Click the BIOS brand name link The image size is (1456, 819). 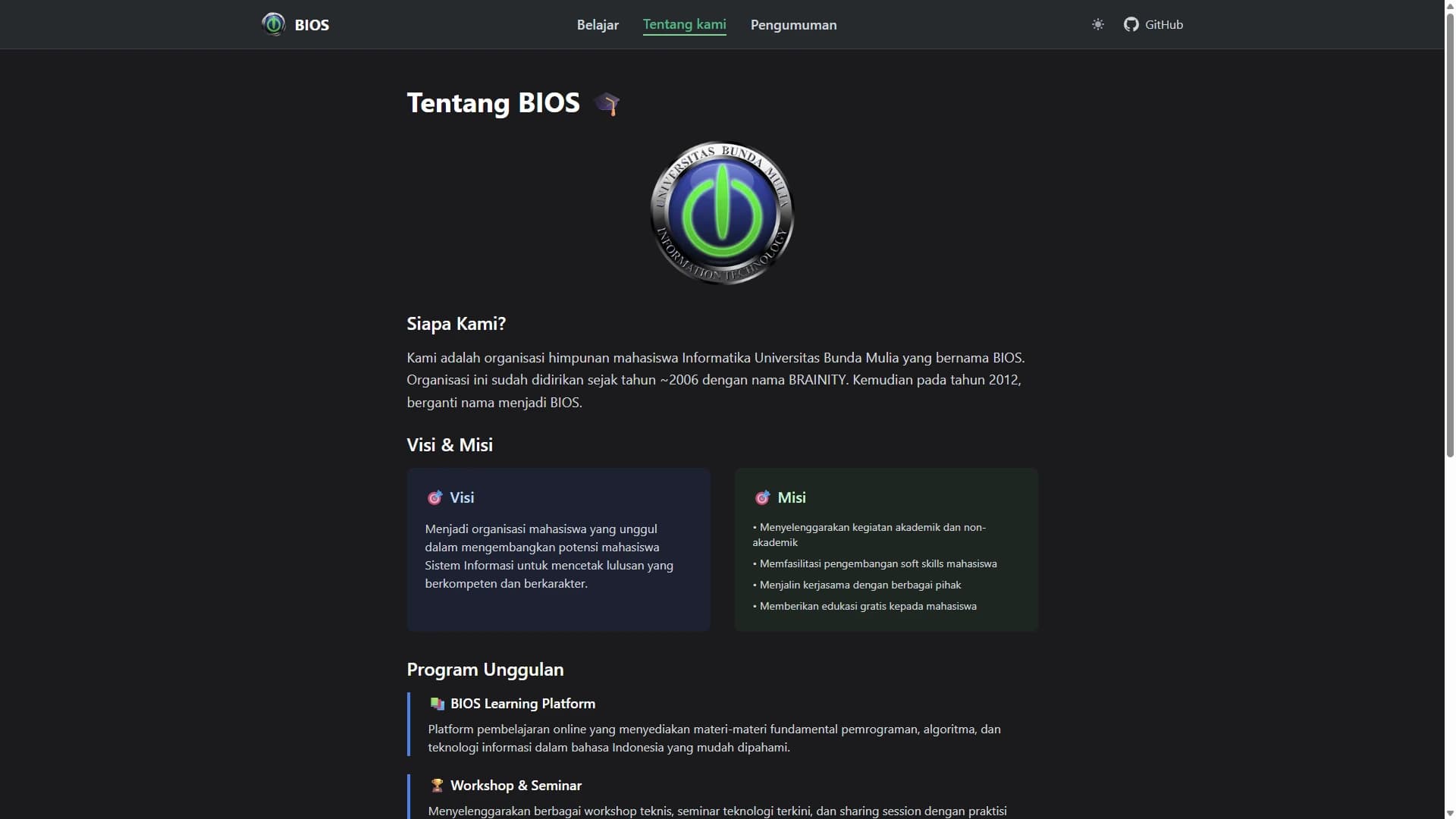pyautogui.click(x=312, y=25)
